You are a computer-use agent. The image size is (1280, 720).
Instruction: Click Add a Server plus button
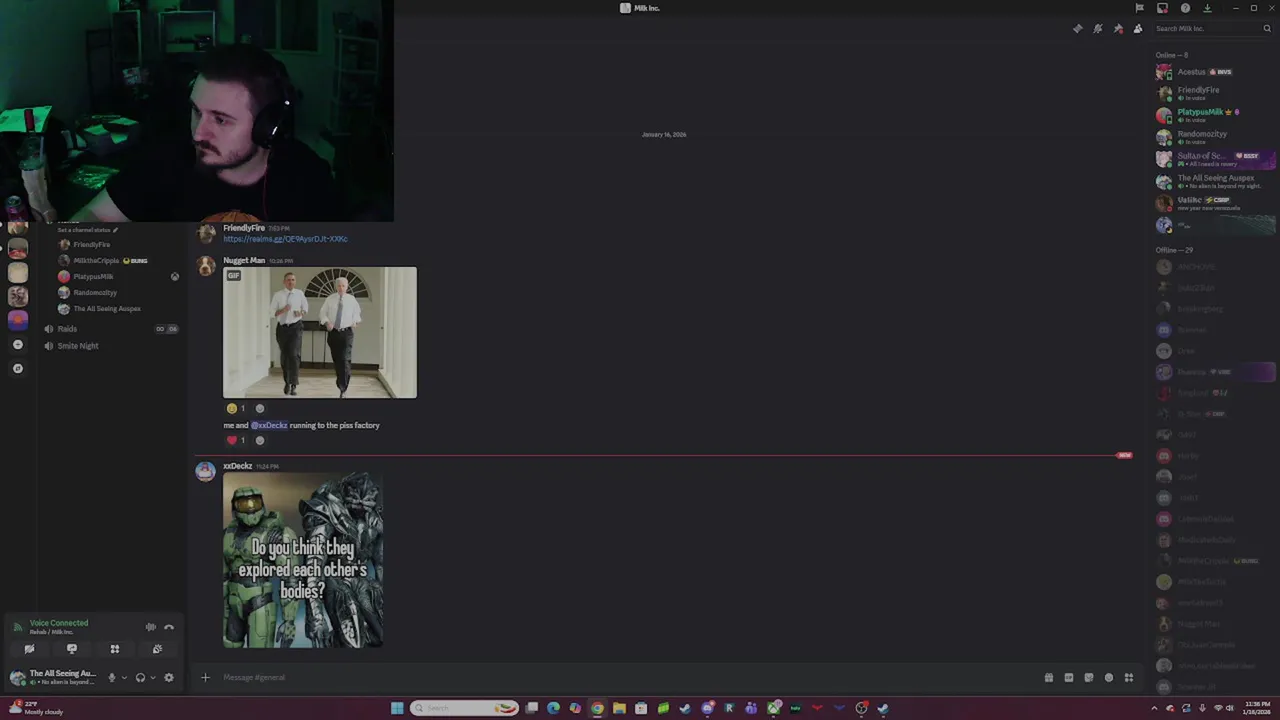(17, 345)
